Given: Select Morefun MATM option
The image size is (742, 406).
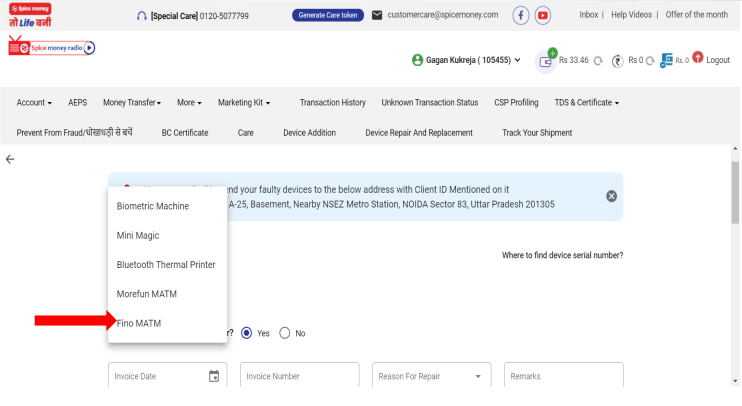Looking at the screenshot, I should coord(168,294).
